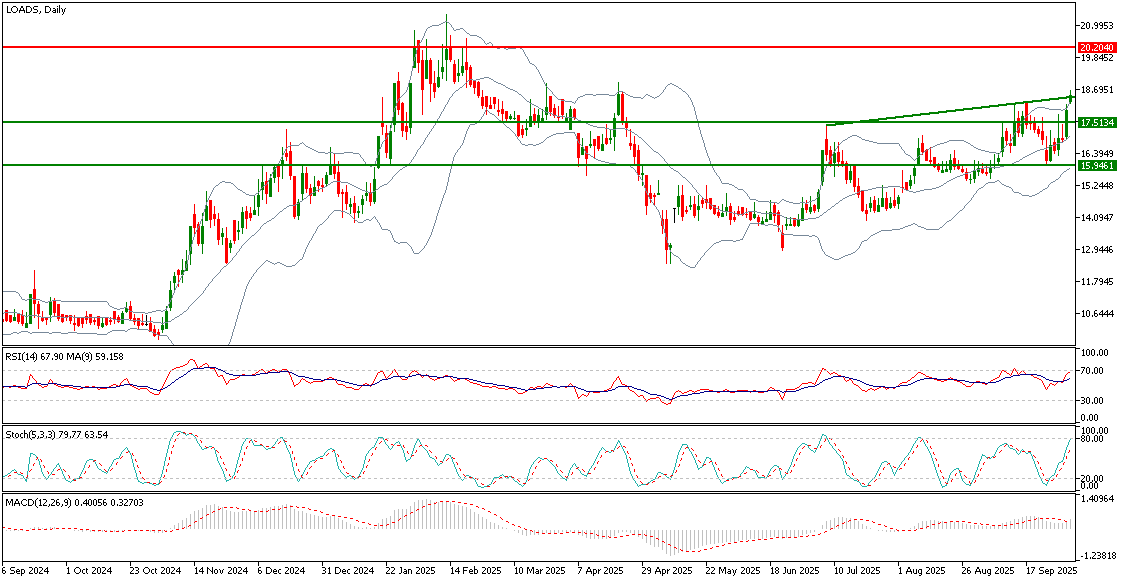Click the MACD 1.40964 scale value
This screenshot has width=1123, height=582.
1098,497
